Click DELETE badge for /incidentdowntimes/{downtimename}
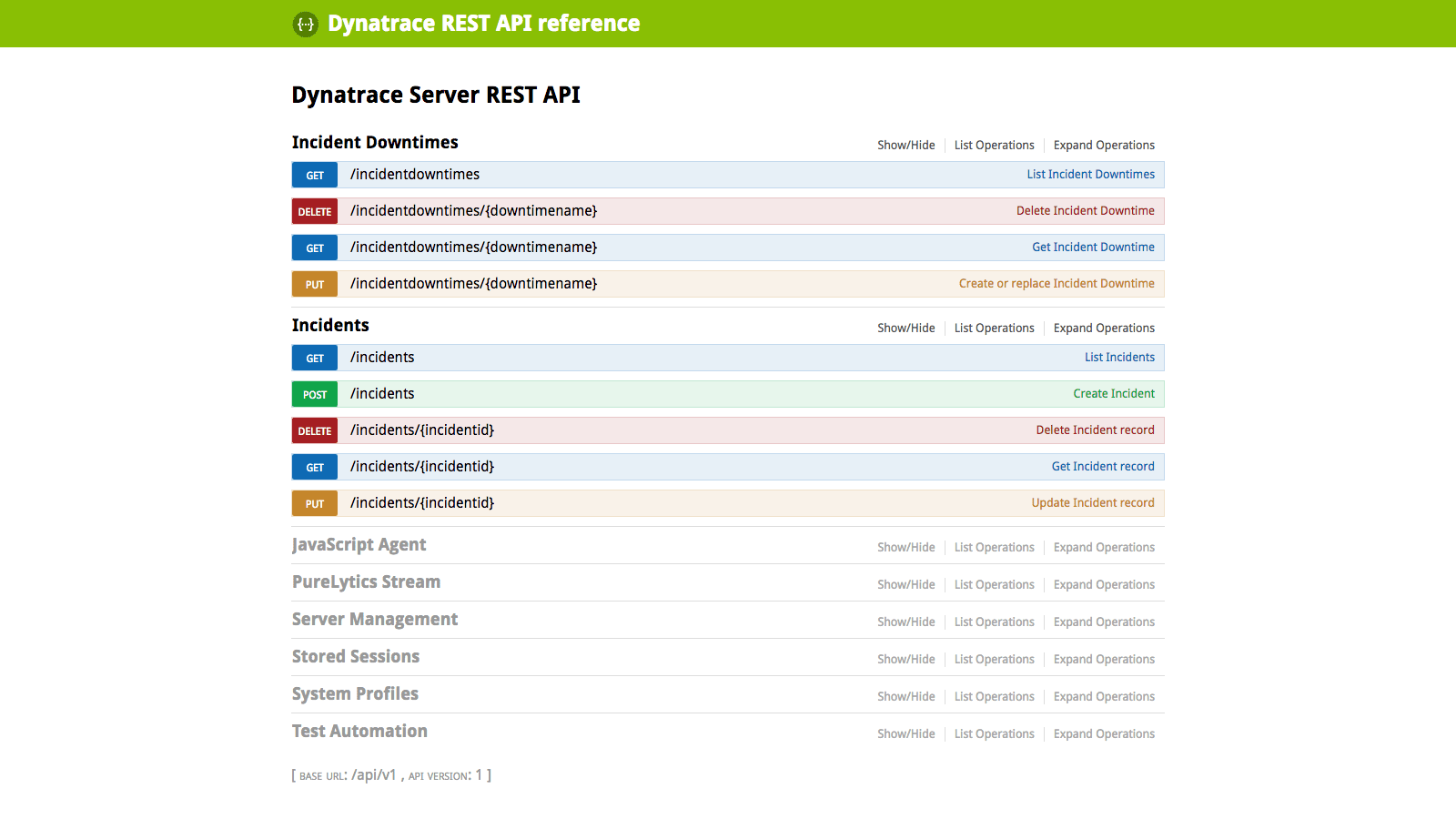 click(x=315, y=211)
